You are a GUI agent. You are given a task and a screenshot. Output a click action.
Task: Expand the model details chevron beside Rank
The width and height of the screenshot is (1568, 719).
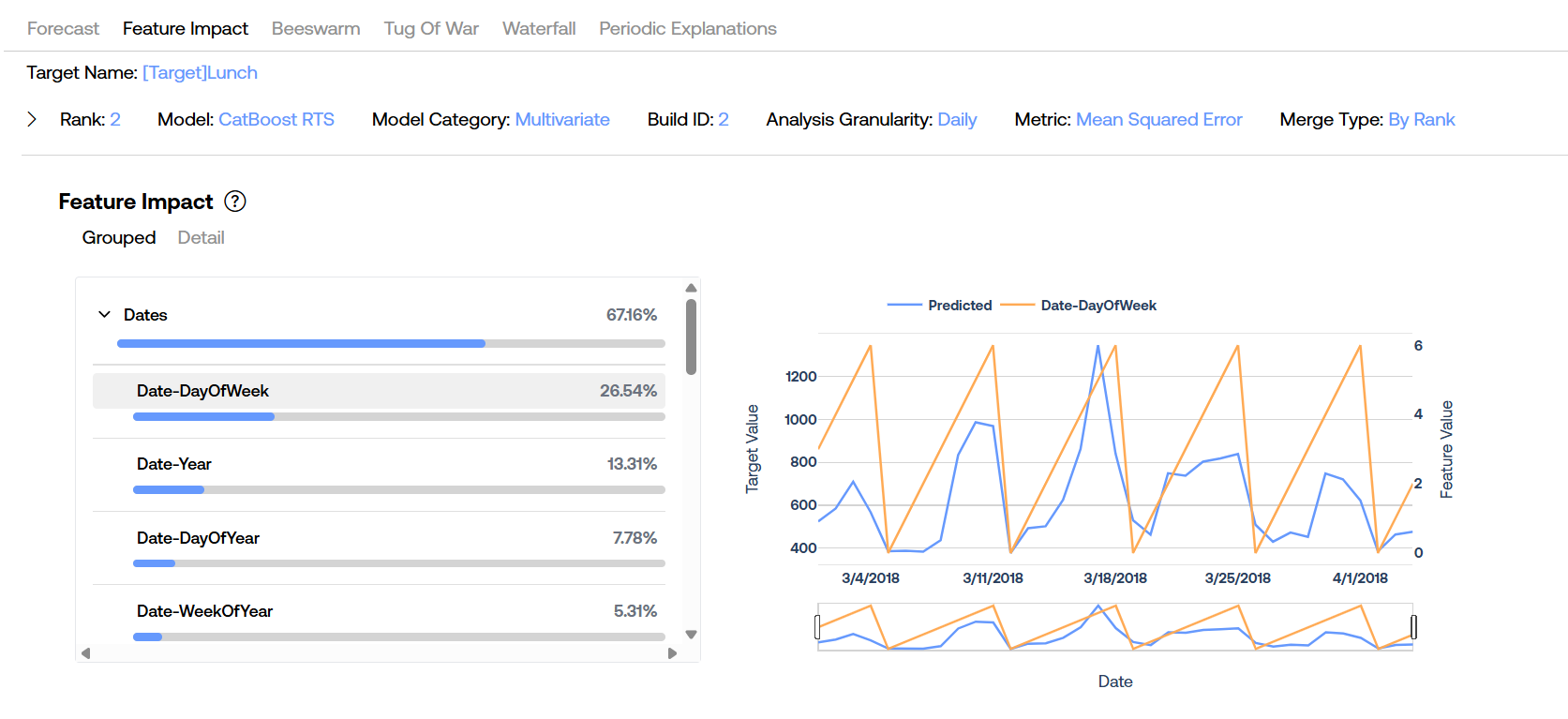(x=32, y=119)
